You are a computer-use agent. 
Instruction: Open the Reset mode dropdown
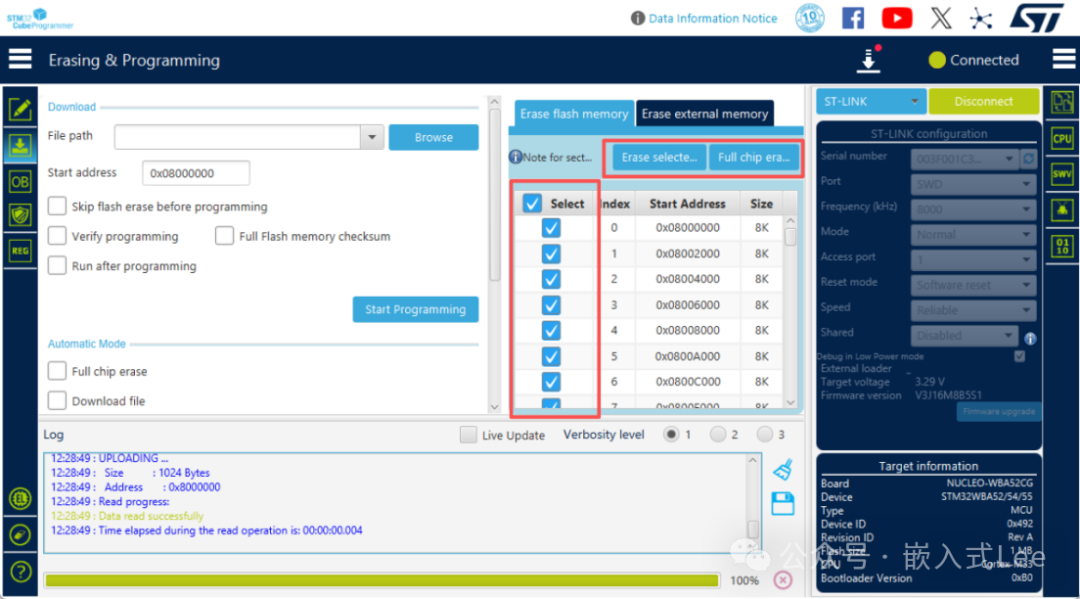[x=973, y=285]
